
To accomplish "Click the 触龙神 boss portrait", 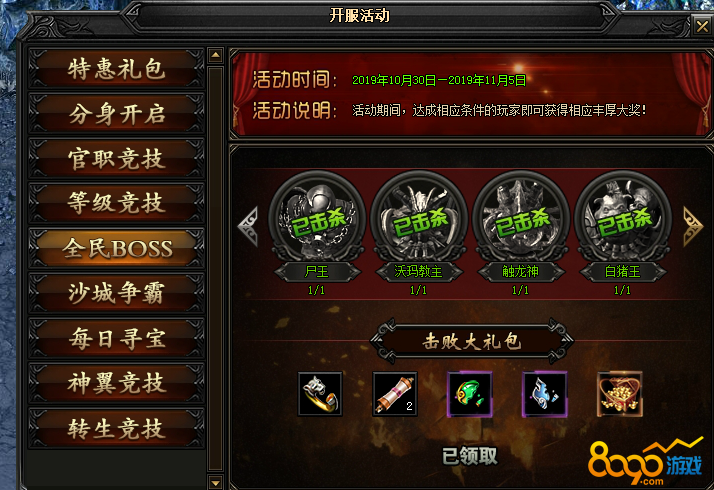I will (521, 215).
